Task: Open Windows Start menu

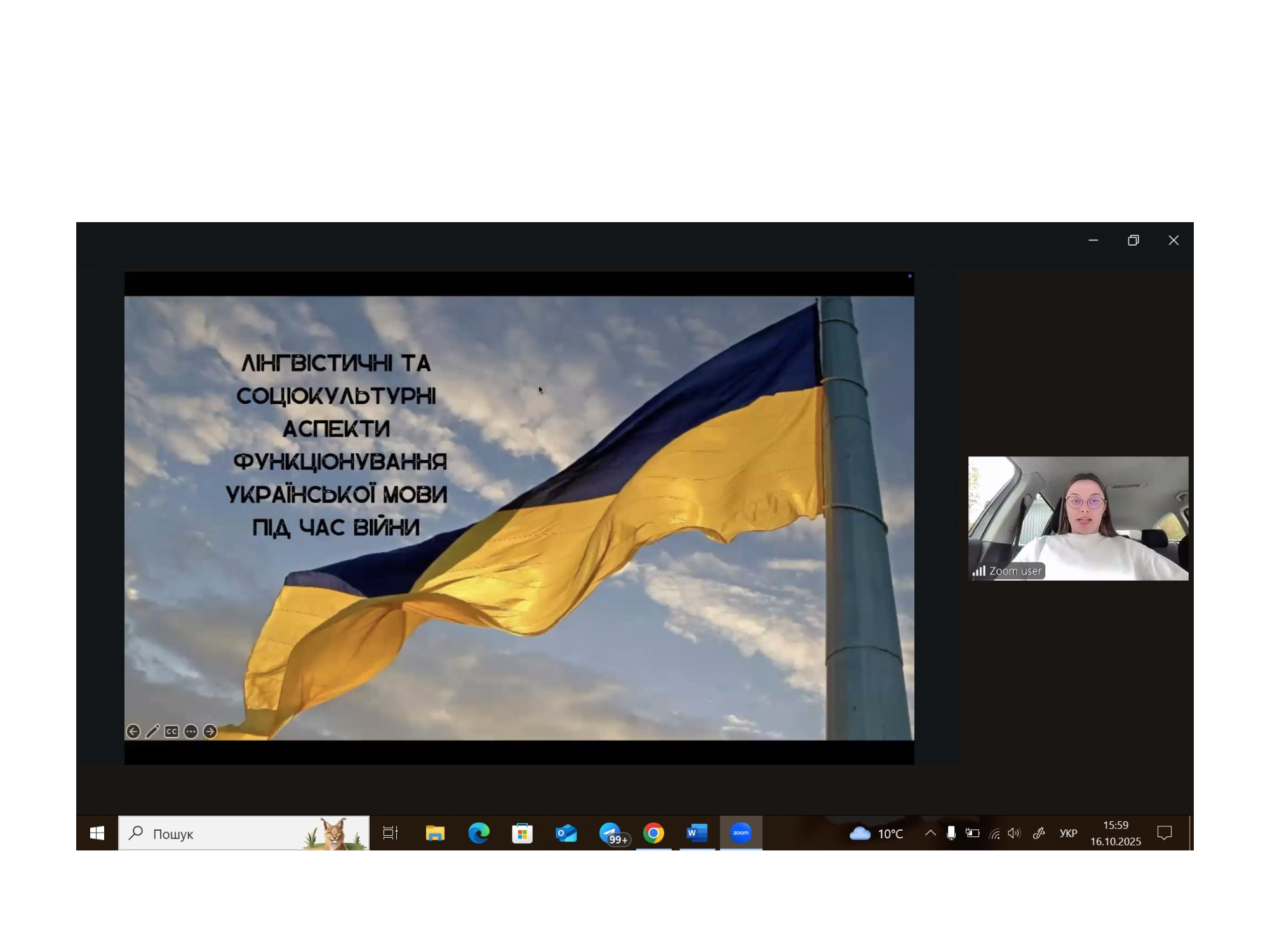Action: point(97,833)
